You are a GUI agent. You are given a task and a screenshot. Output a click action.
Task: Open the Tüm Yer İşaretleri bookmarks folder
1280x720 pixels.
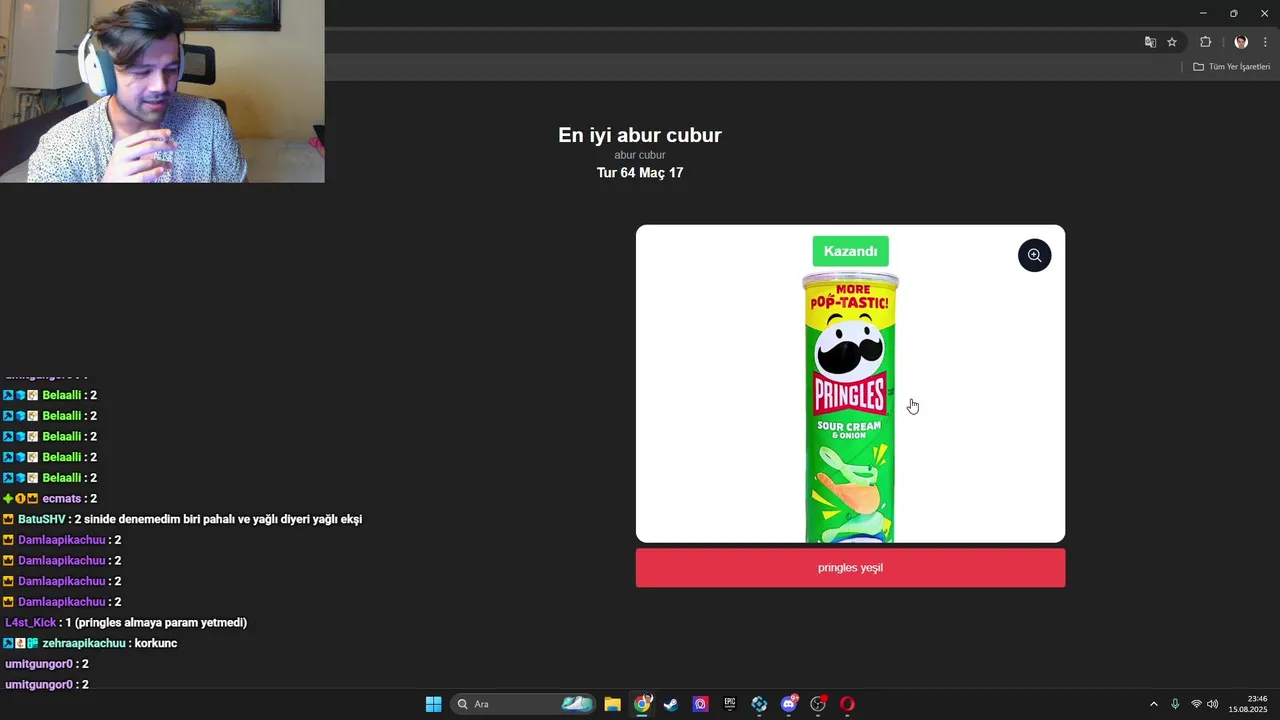point(1231,67)
